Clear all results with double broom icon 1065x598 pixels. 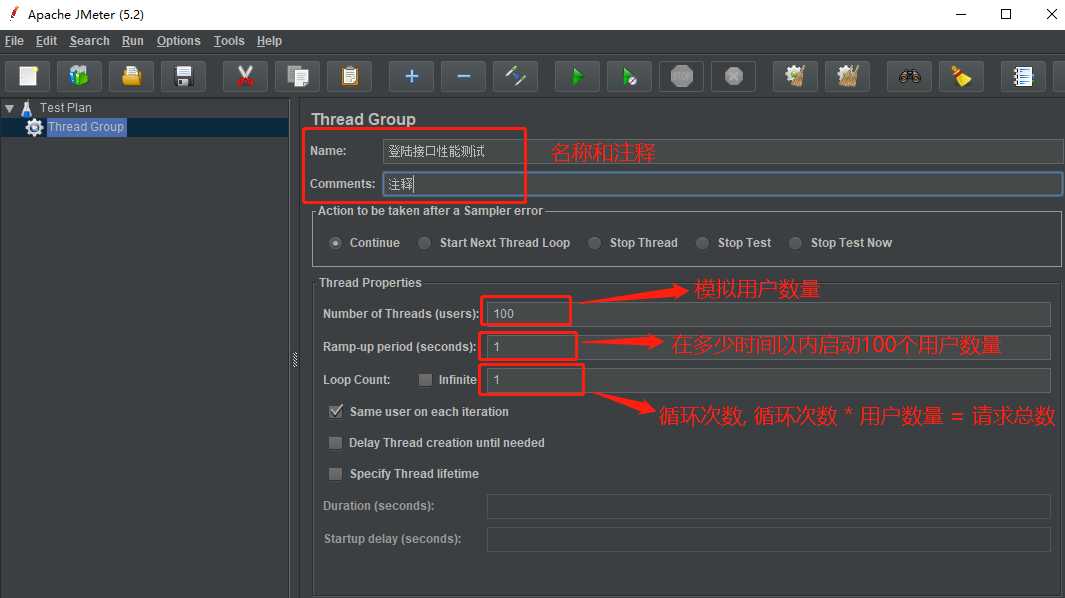coord(847,76)
